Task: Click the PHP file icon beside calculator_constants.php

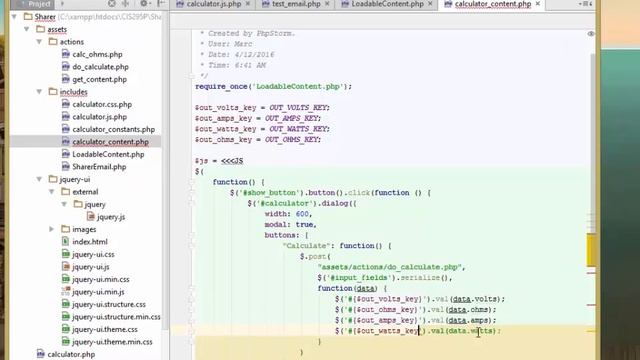Action: point(65,129)
